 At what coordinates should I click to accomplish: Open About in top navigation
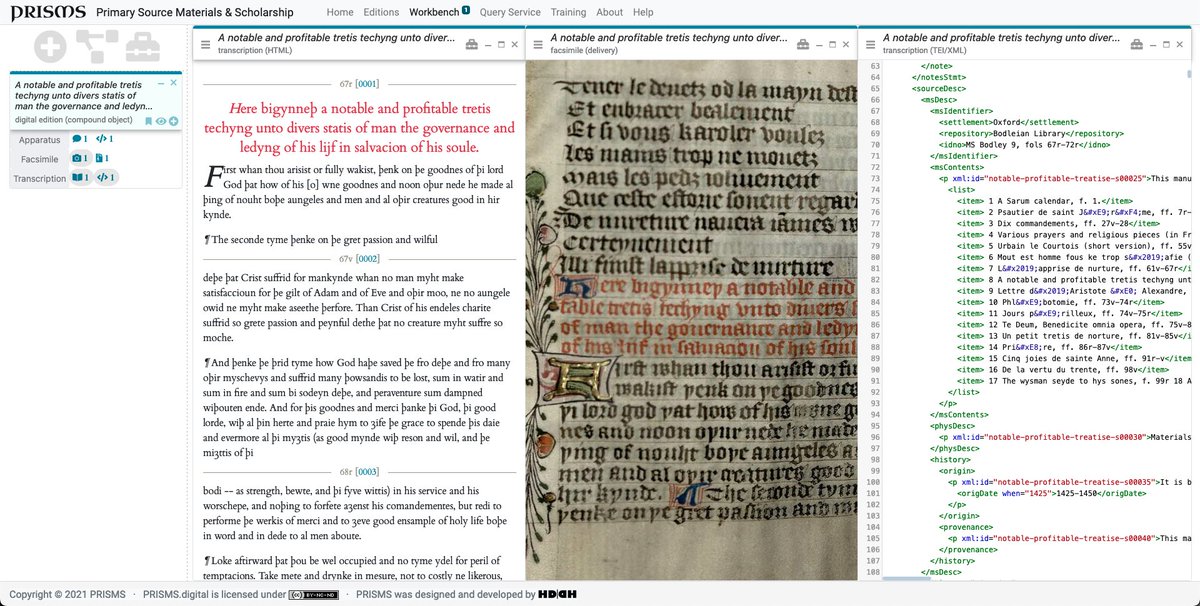[x=609, y=12]
